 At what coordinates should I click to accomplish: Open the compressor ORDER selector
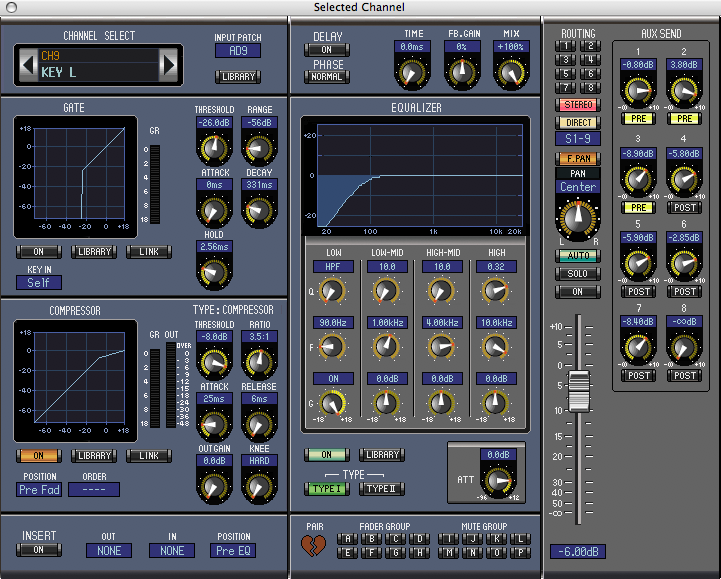[94, 489]
